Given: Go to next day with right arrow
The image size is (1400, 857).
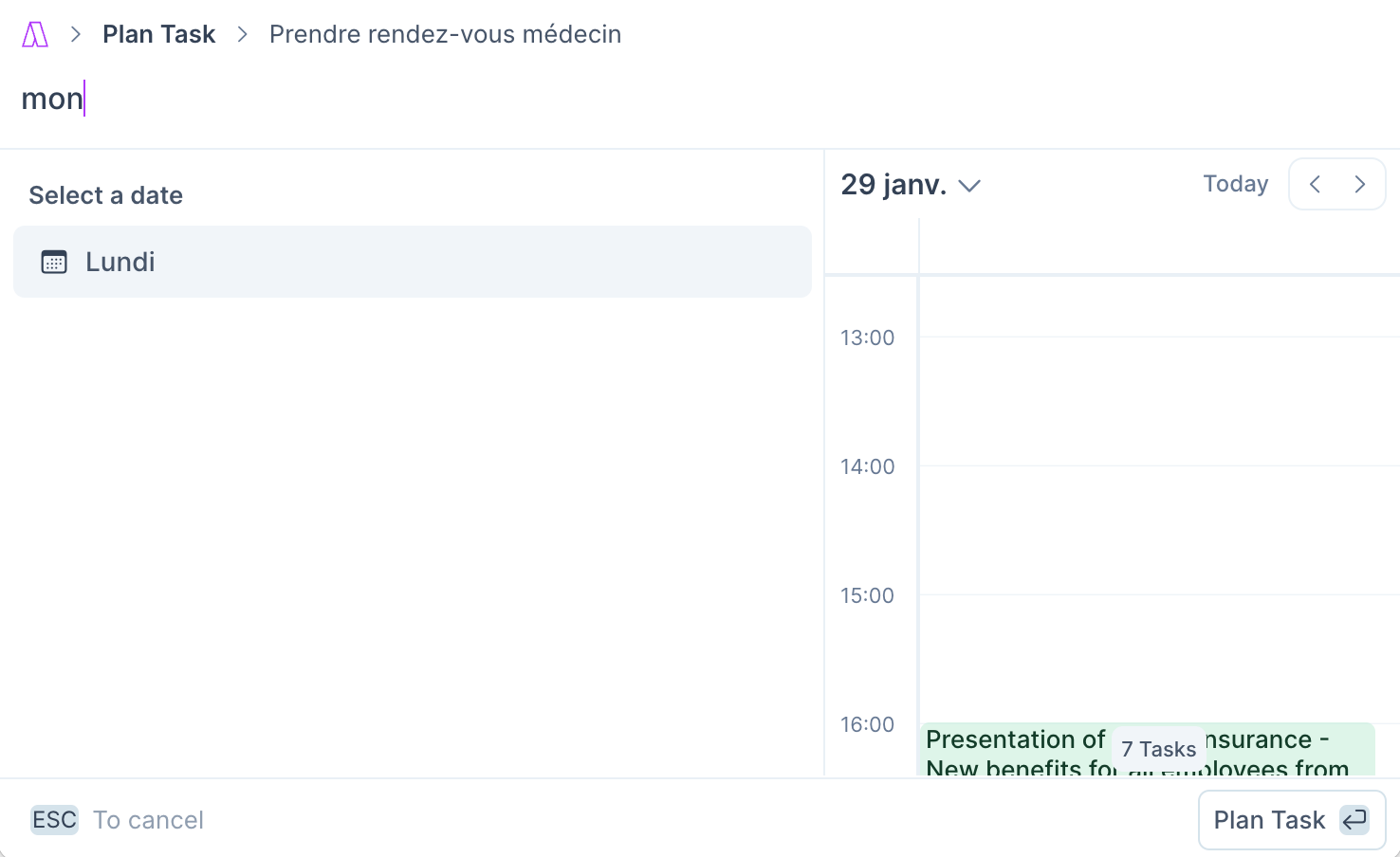Looking at the screenshot, I should pos(1360,184).
